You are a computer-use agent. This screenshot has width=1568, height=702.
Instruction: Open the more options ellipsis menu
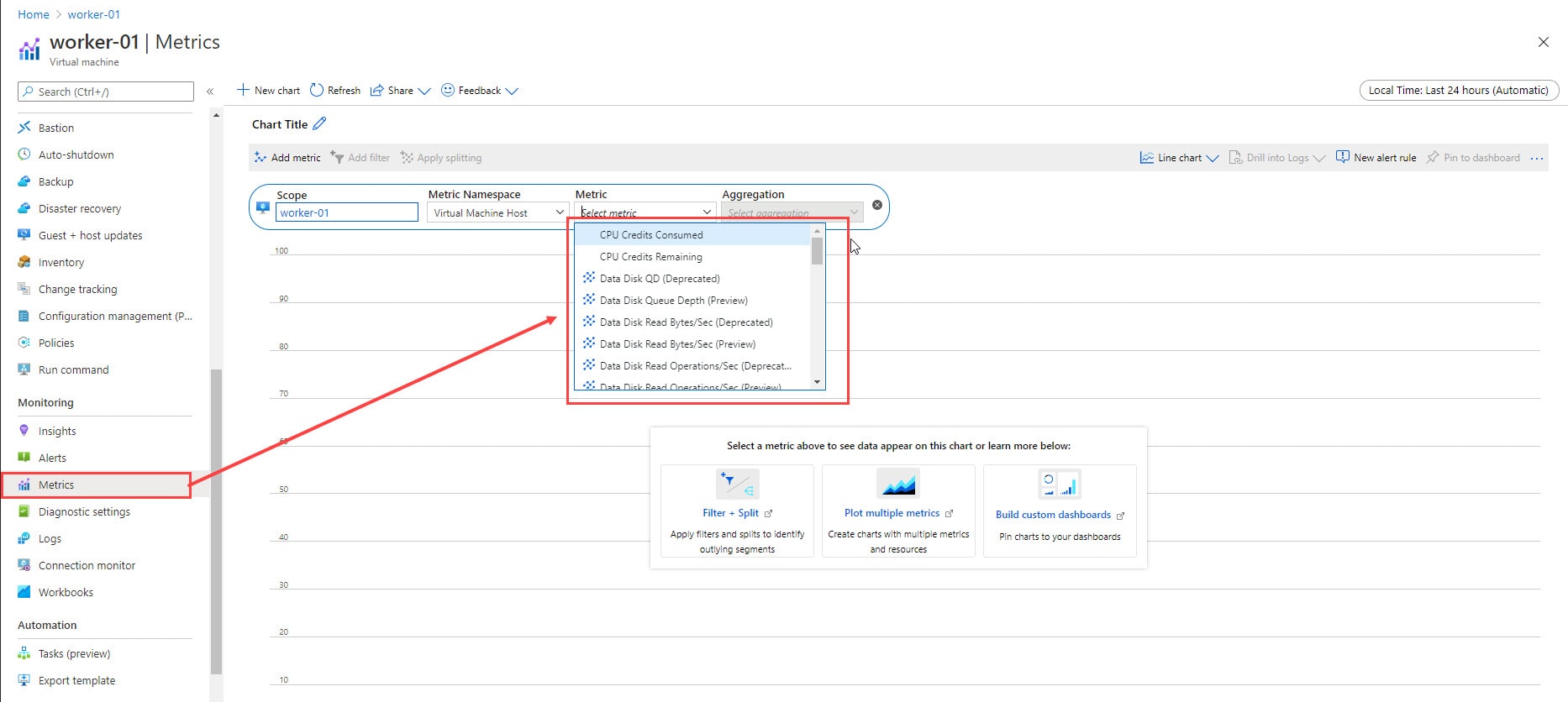click(1537, 158)
